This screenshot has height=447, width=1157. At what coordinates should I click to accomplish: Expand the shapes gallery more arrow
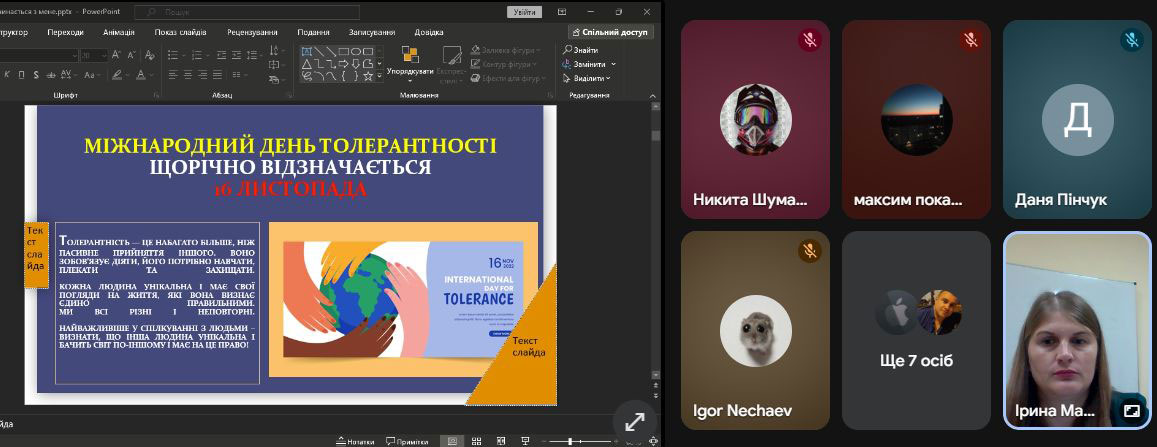pos(379,76)
